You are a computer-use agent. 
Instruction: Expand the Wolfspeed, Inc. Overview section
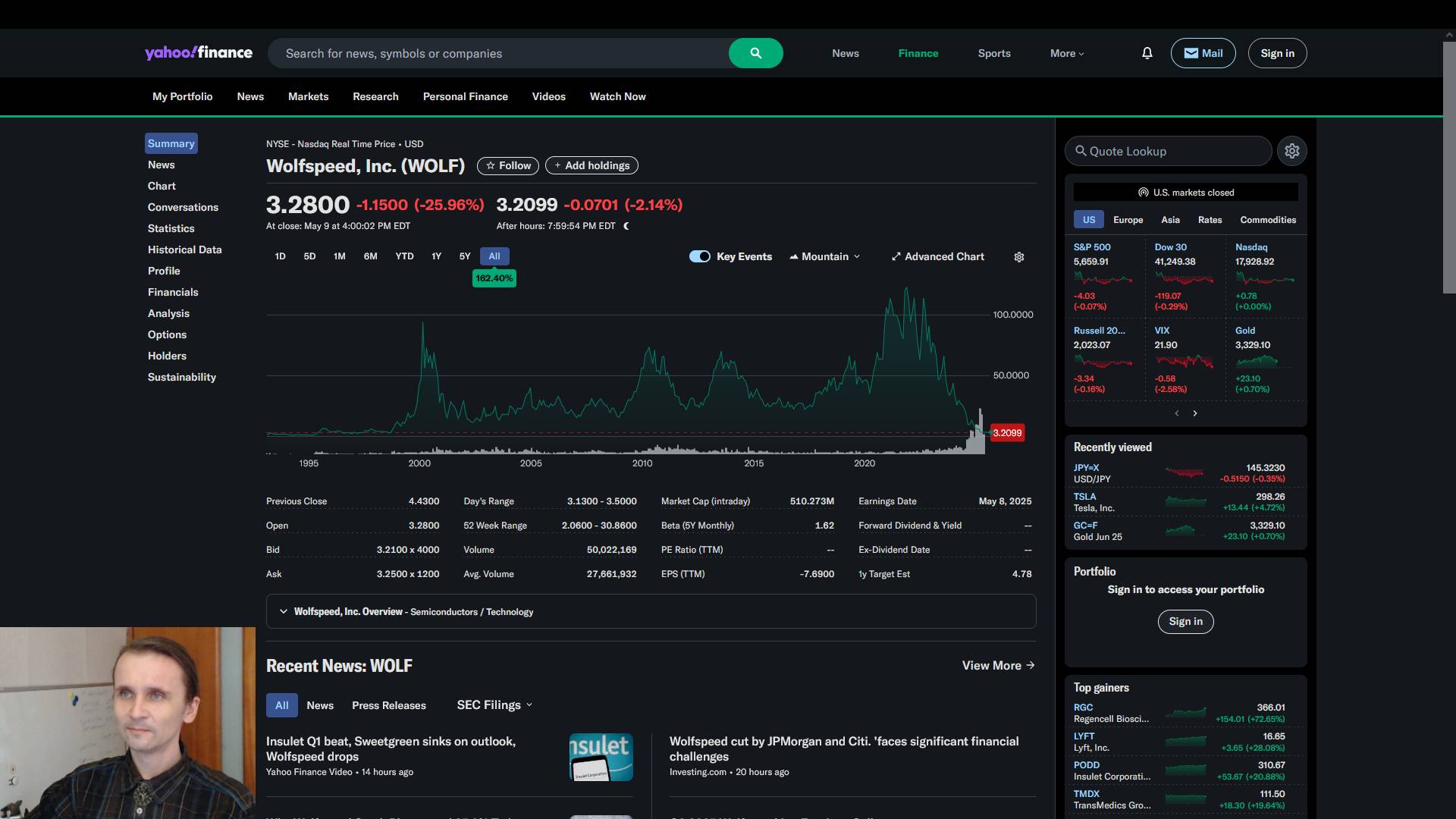(284, 611)
